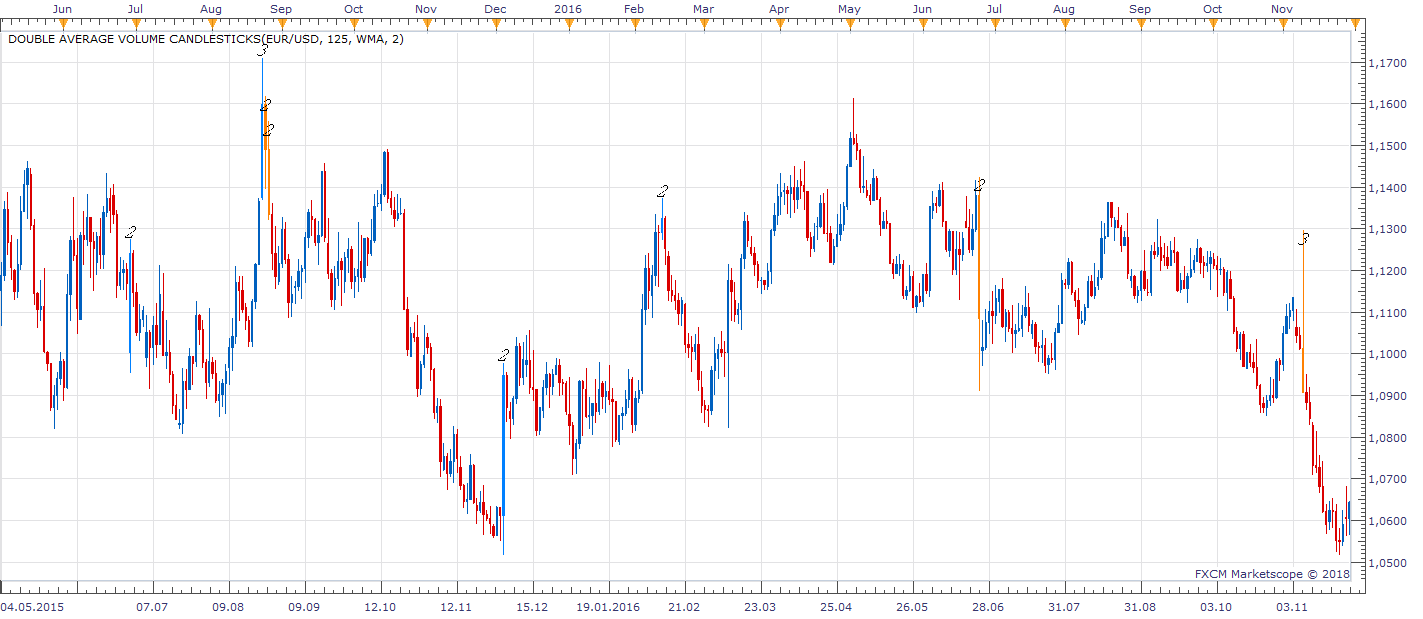Screen dimensions: 1423x619
Task: Click the 31.07 date axis label
Action: [1064, 607]
